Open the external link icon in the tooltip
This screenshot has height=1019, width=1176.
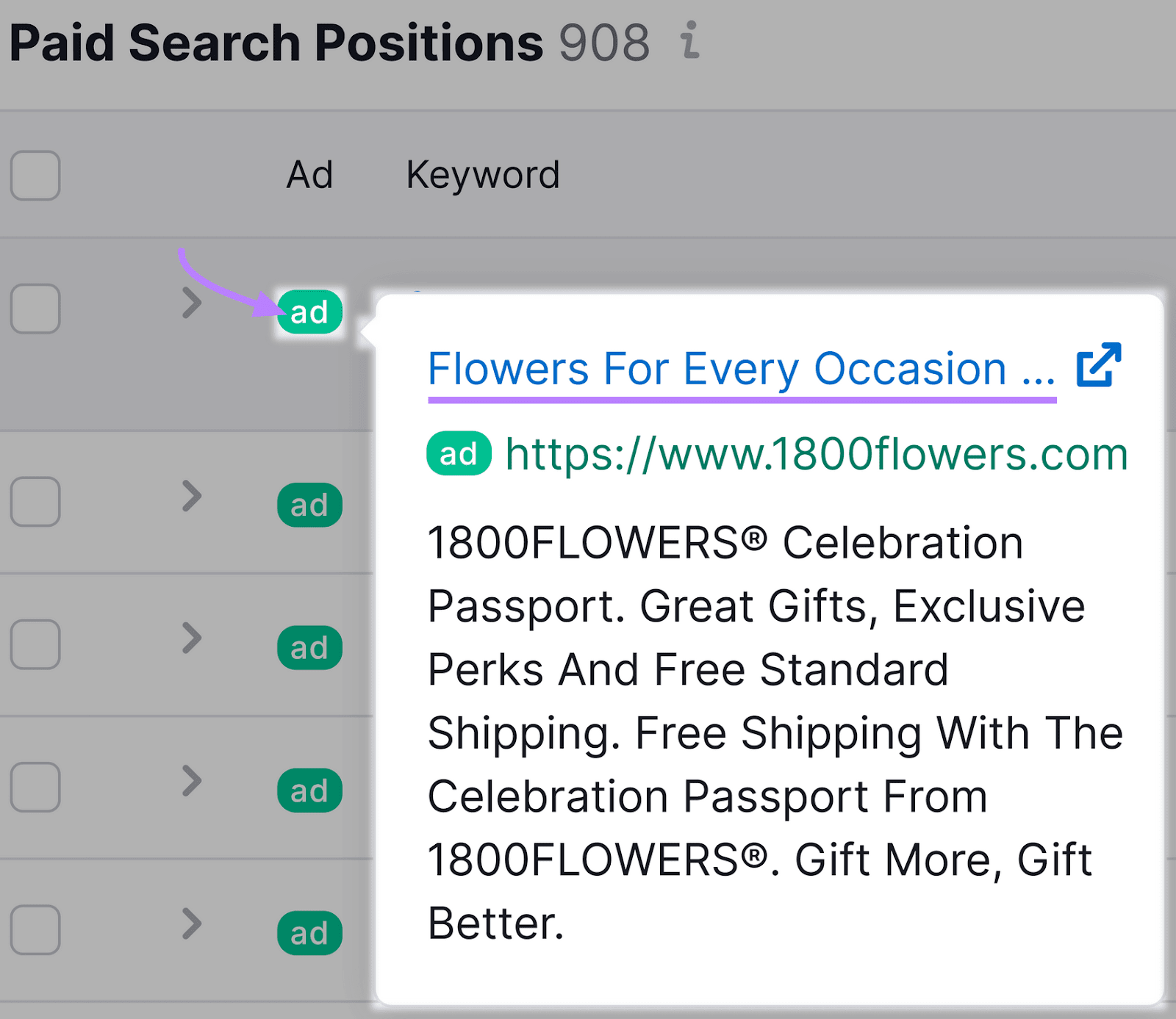(1098, 365)
